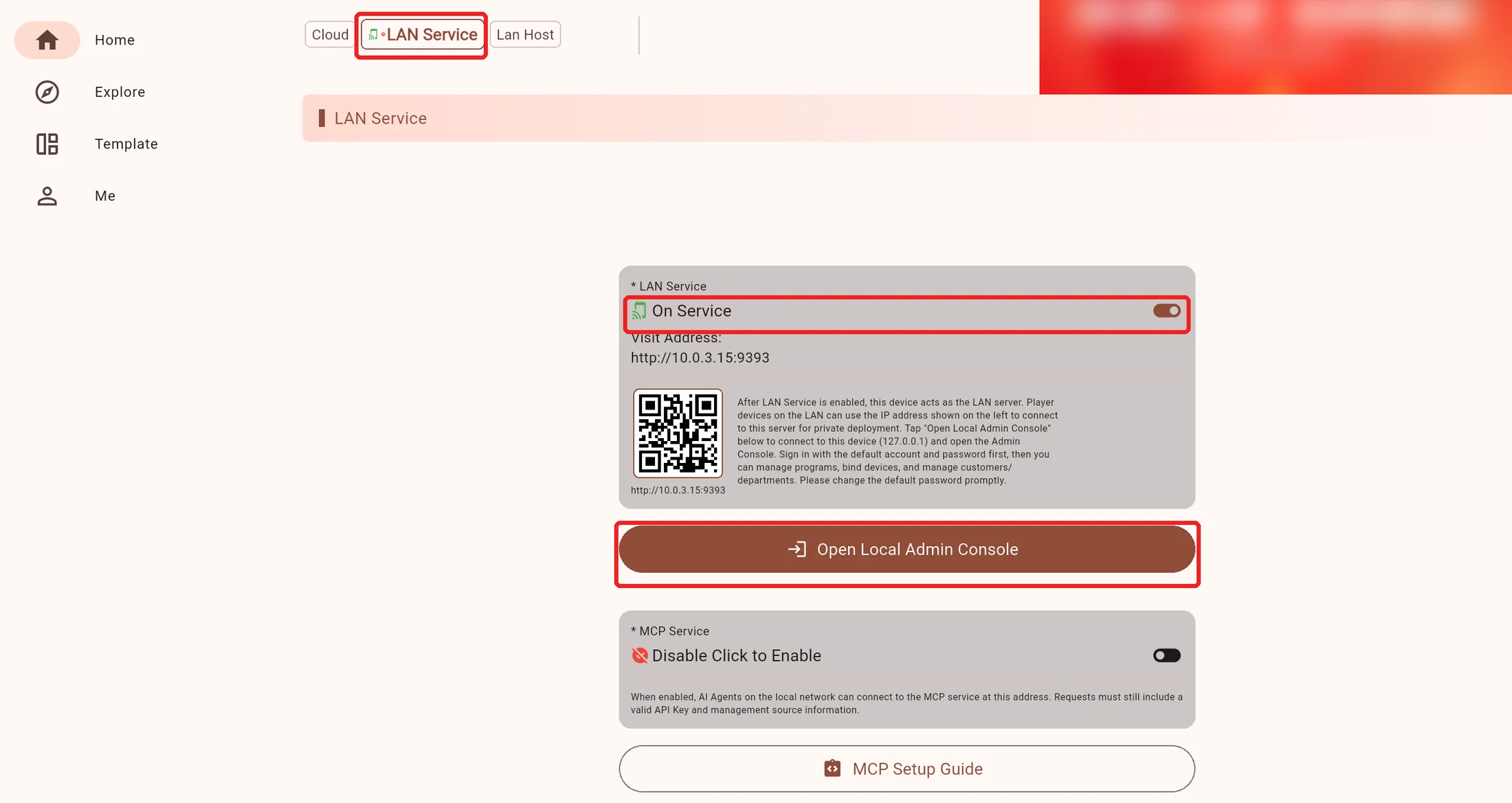Click the '* LAN Service' card label

pyautogui.click(x=668, y=286)
